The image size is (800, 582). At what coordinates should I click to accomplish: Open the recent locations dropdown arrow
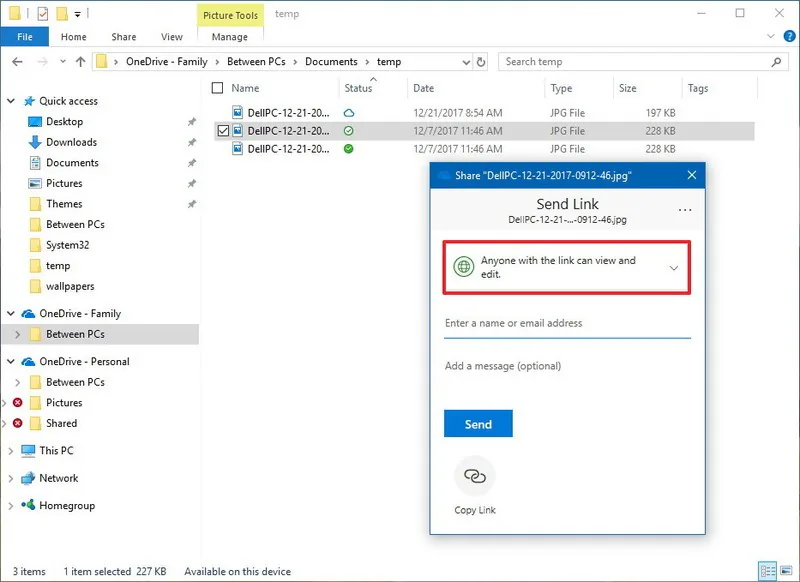click(x=62, y=62)
